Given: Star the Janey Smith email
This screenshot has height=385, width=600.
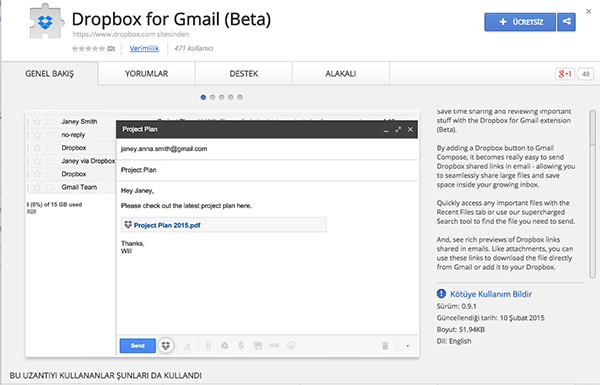Looking at the screenshot, I should click(x=37, y=122).
